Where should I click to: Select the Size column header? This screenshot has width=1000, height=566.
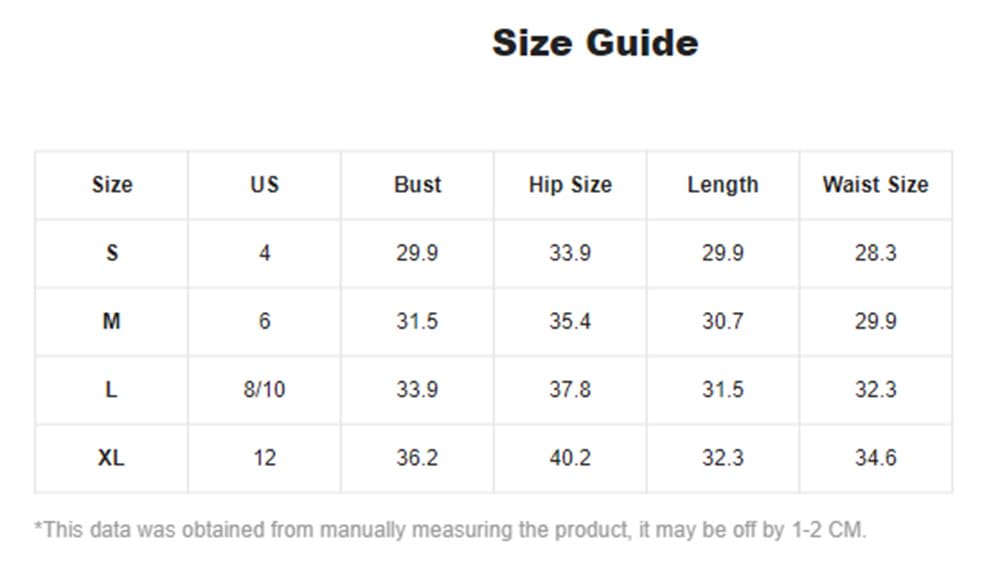point(112,185)
